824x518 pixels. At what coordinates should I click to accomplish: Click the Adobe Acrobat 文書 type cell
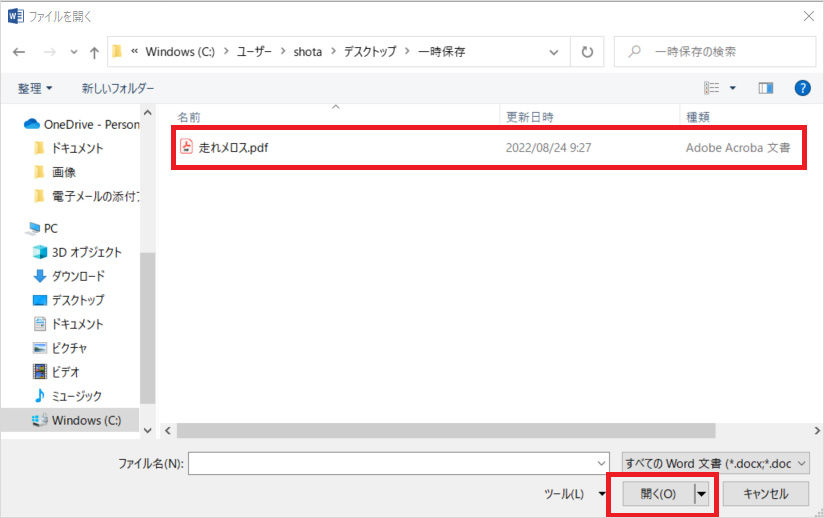738,148
